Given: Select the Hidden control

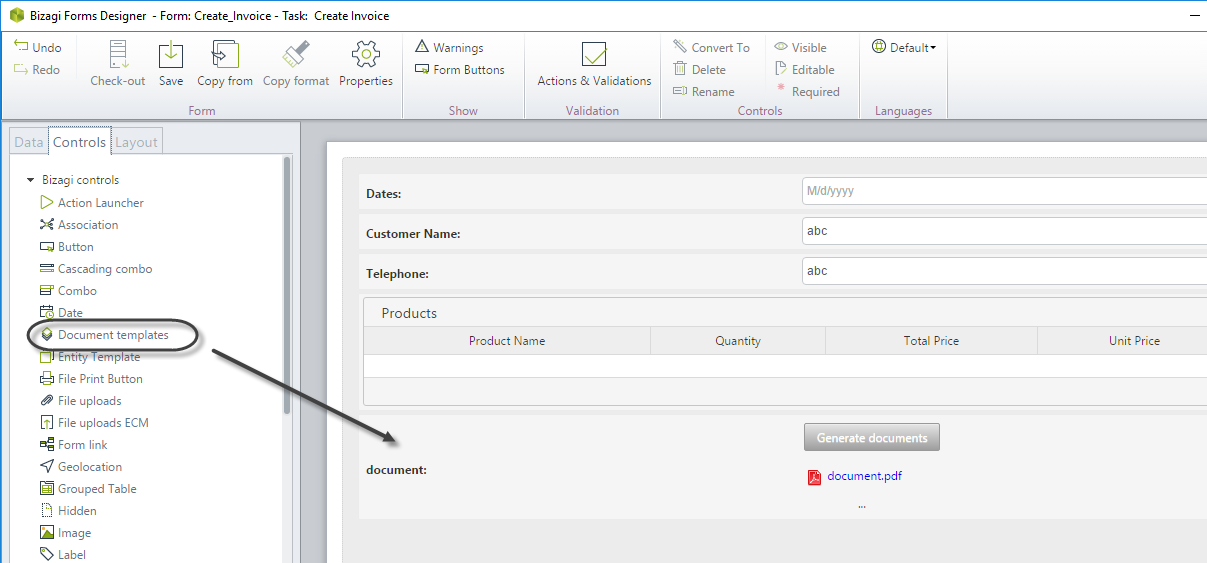Looking at the screenshot, I should tap(68, 510).
